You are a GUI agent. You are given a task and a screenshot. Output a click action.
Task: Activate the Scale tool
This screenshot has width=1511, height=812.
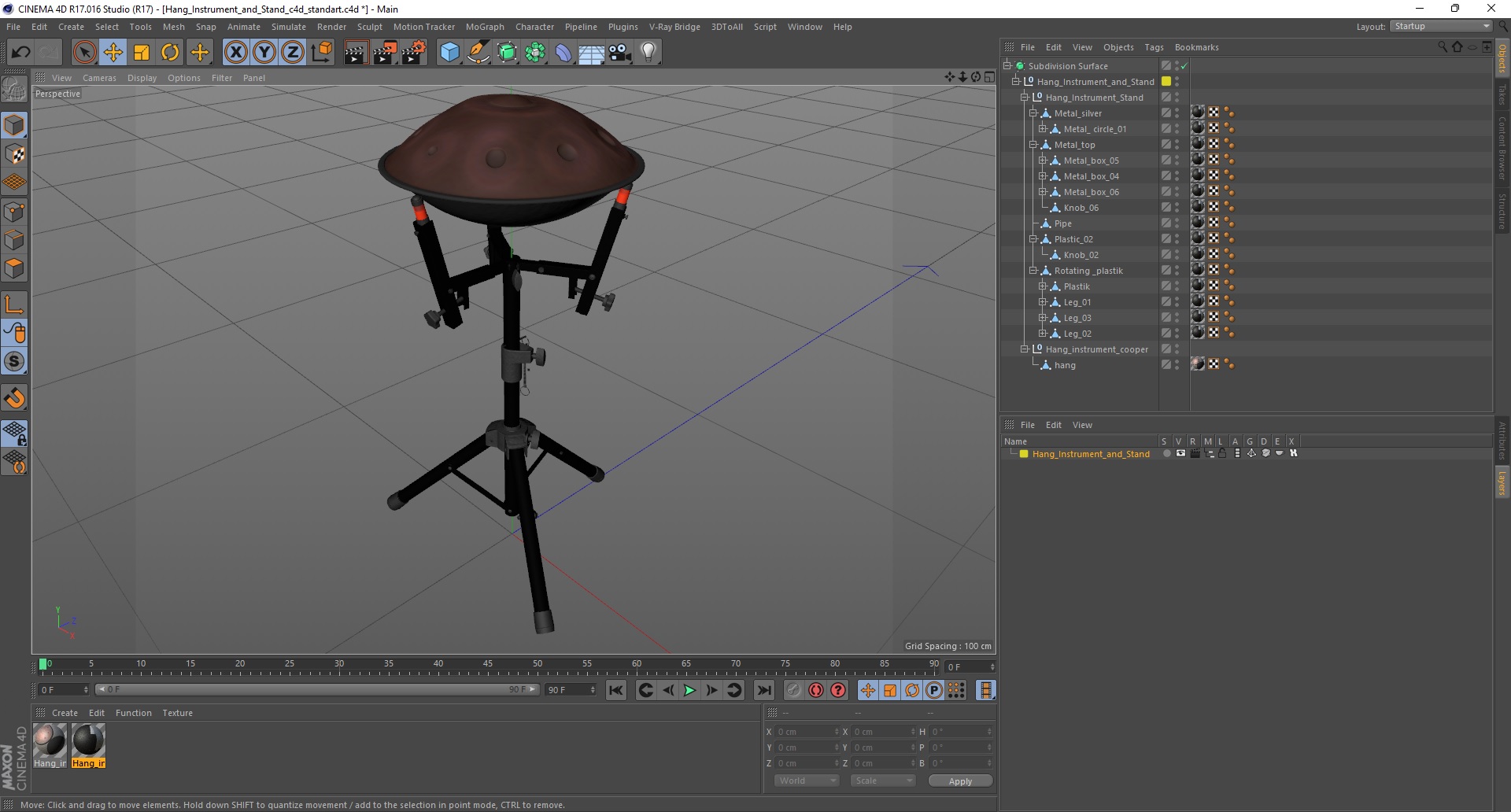(x=142, y=53)
